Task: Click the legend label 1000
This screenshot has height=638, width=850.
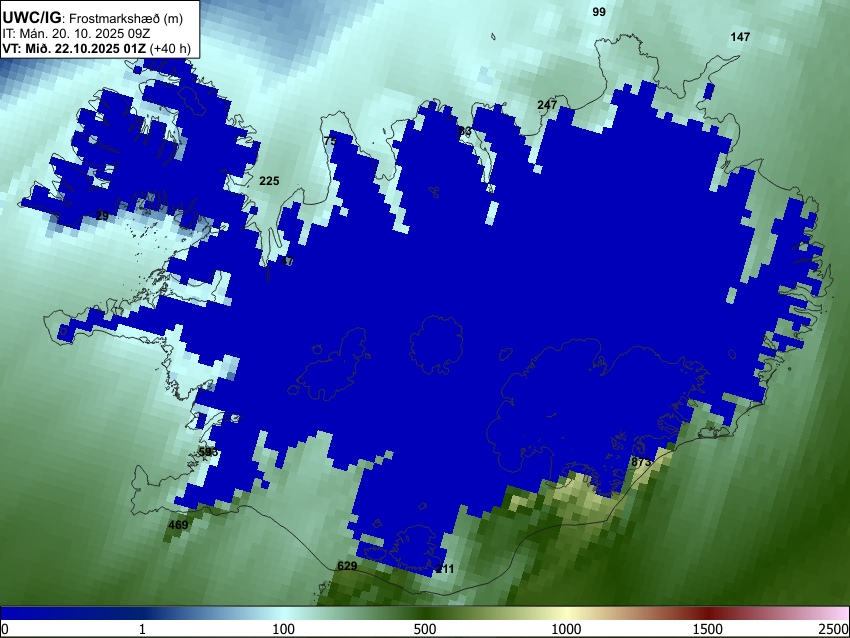Action: point(566,629)
